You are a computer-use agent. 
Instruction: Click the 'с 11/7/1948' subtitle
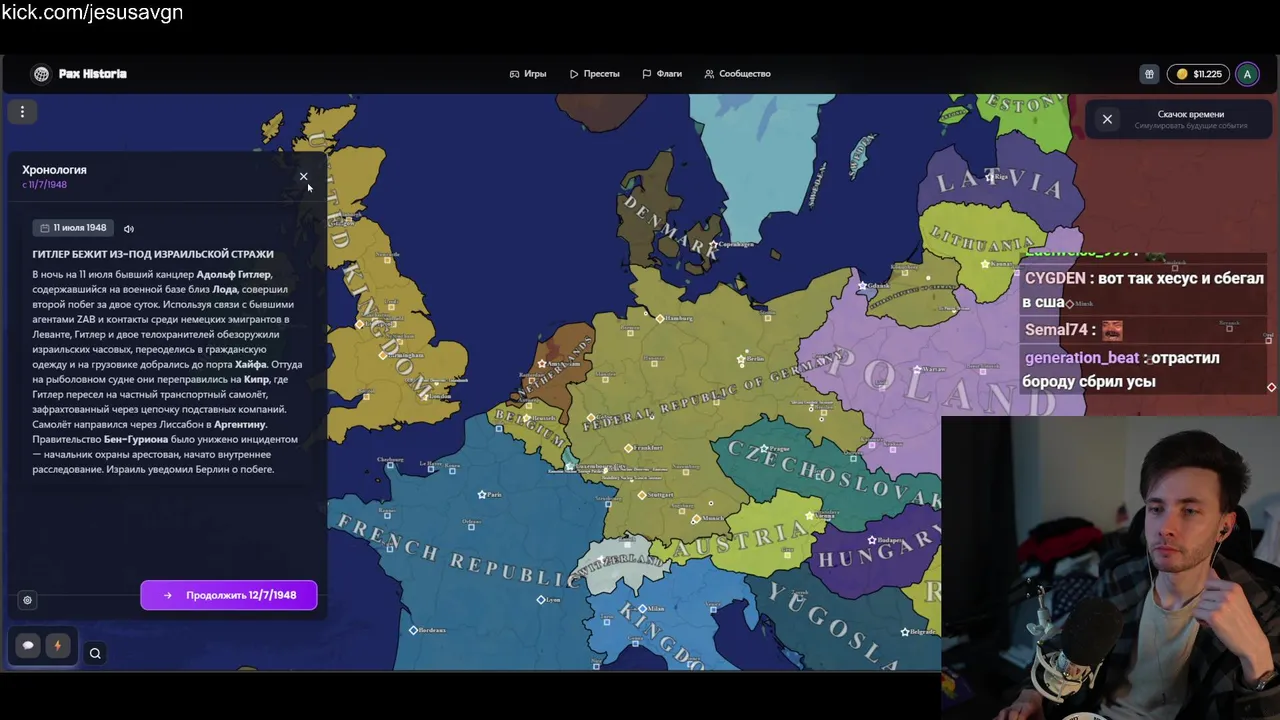45,185
